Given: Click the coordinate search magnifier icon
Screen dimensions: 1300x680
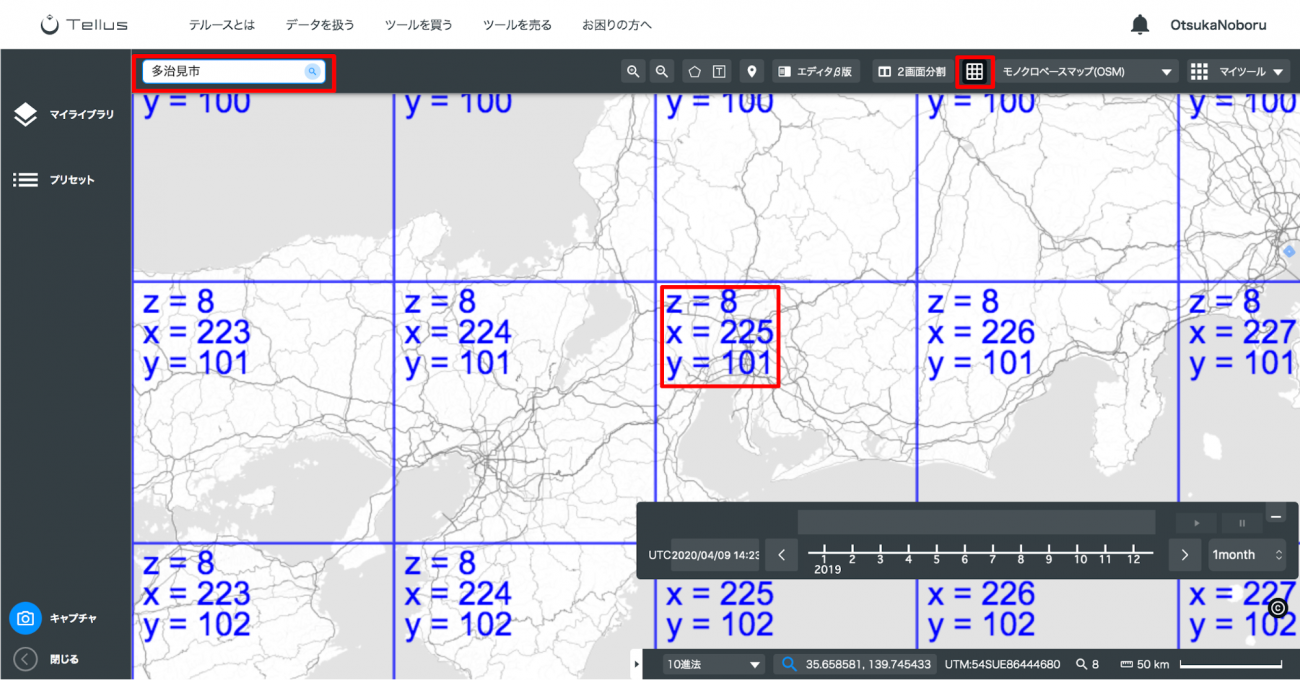Looking at the screenshot, I should click(x=789, y=664).
